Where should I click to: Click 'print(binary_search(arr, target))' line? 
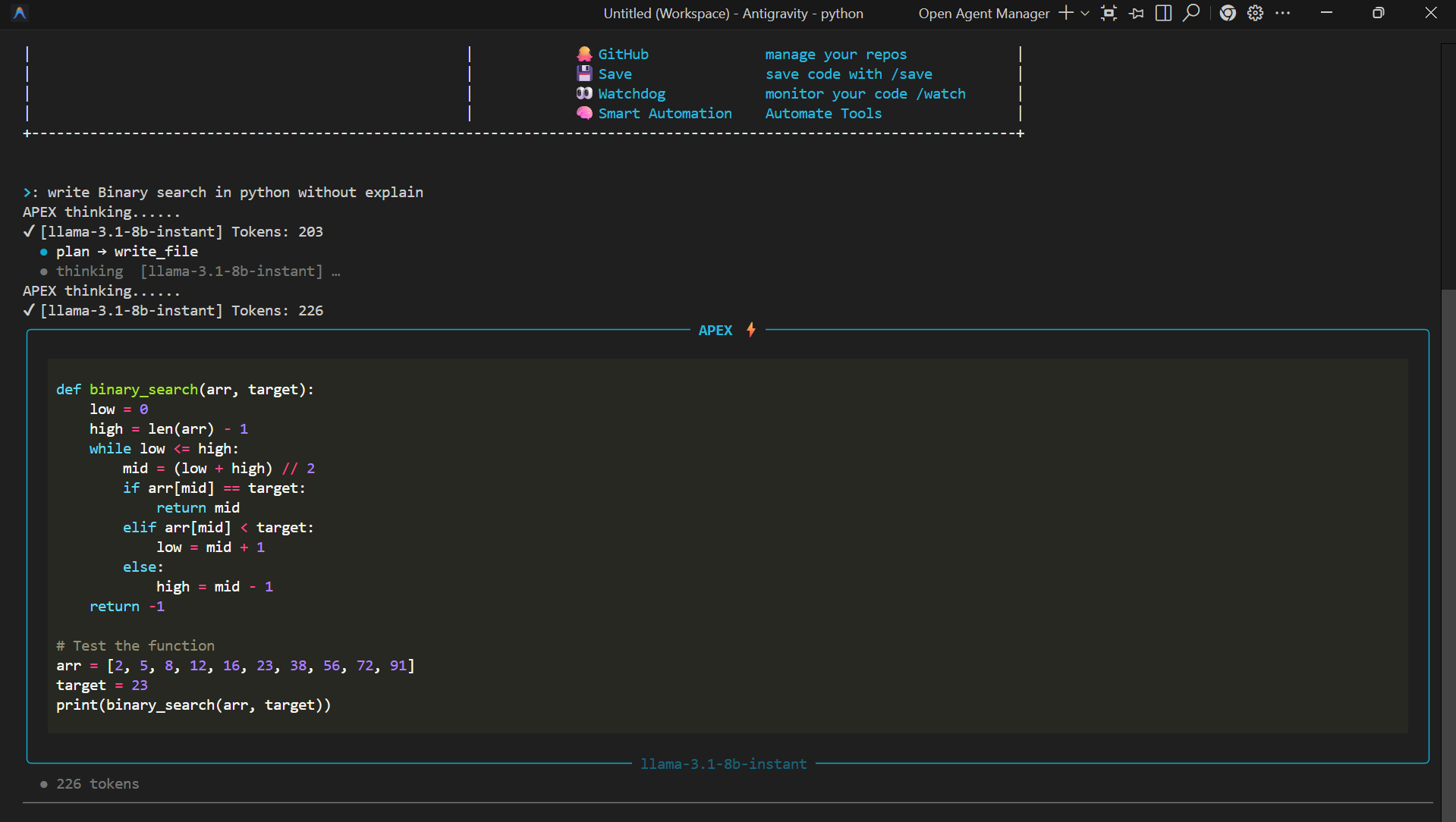point(193,704)
